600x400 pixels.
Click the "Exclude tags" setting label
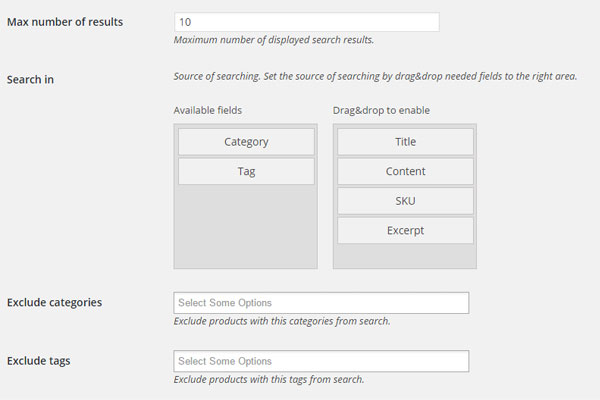pos(39,361)
